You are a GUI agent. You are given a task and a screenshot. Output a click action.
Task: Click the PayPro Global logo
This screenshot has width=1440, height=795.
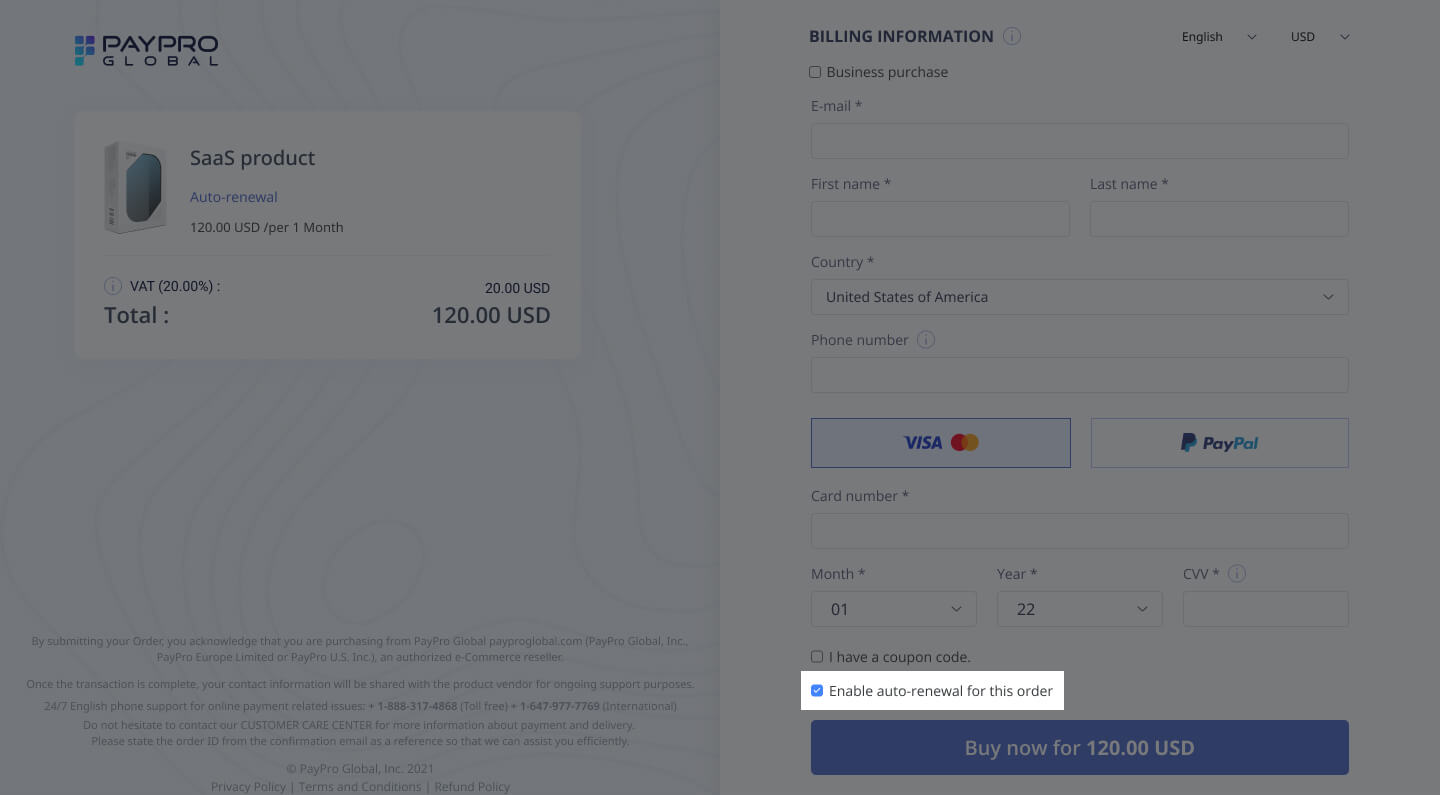coord(146,50)
